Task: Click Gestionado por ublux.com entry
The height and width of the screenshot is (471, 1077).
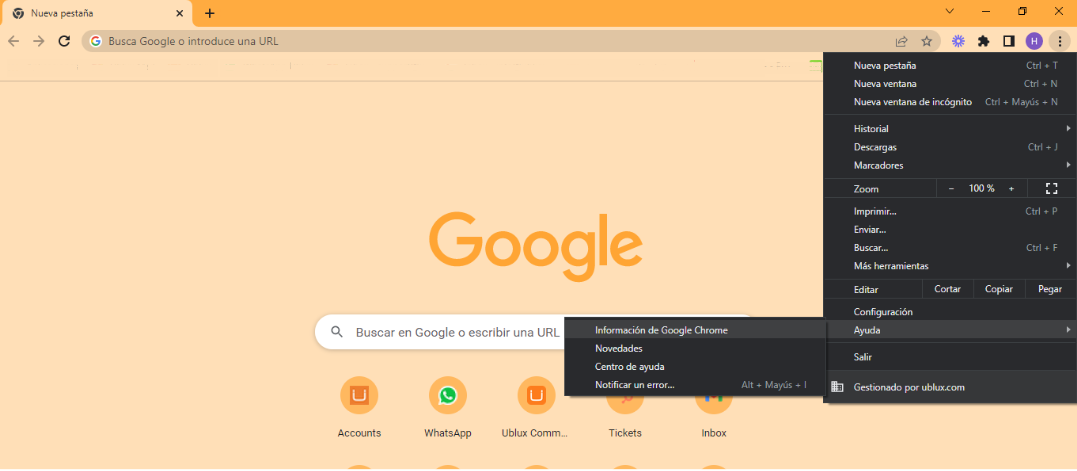Action: (x=949, y=387)
